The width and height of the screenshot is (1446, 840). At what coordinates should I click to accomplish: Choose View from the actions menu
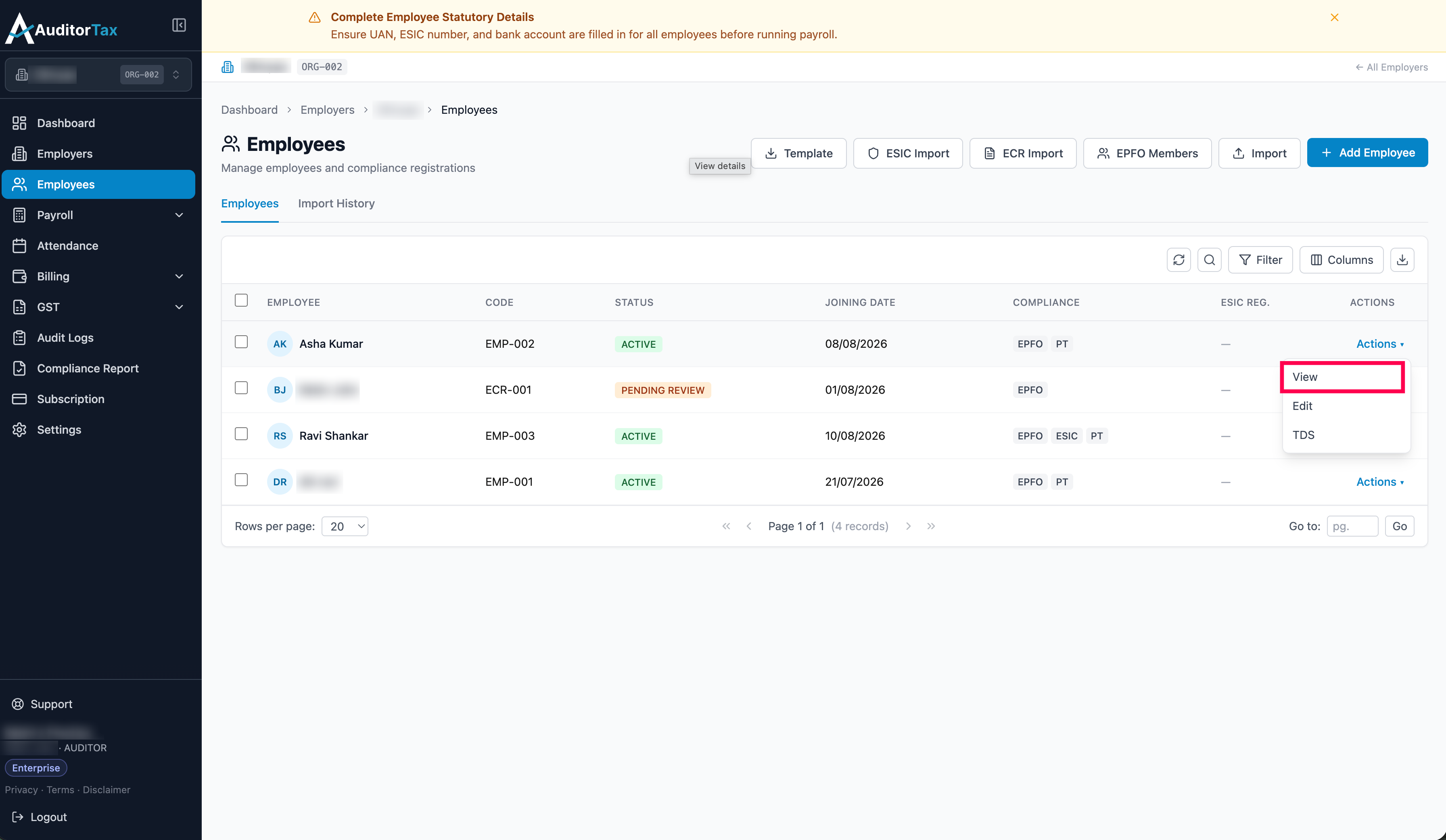coord(1342,377)
